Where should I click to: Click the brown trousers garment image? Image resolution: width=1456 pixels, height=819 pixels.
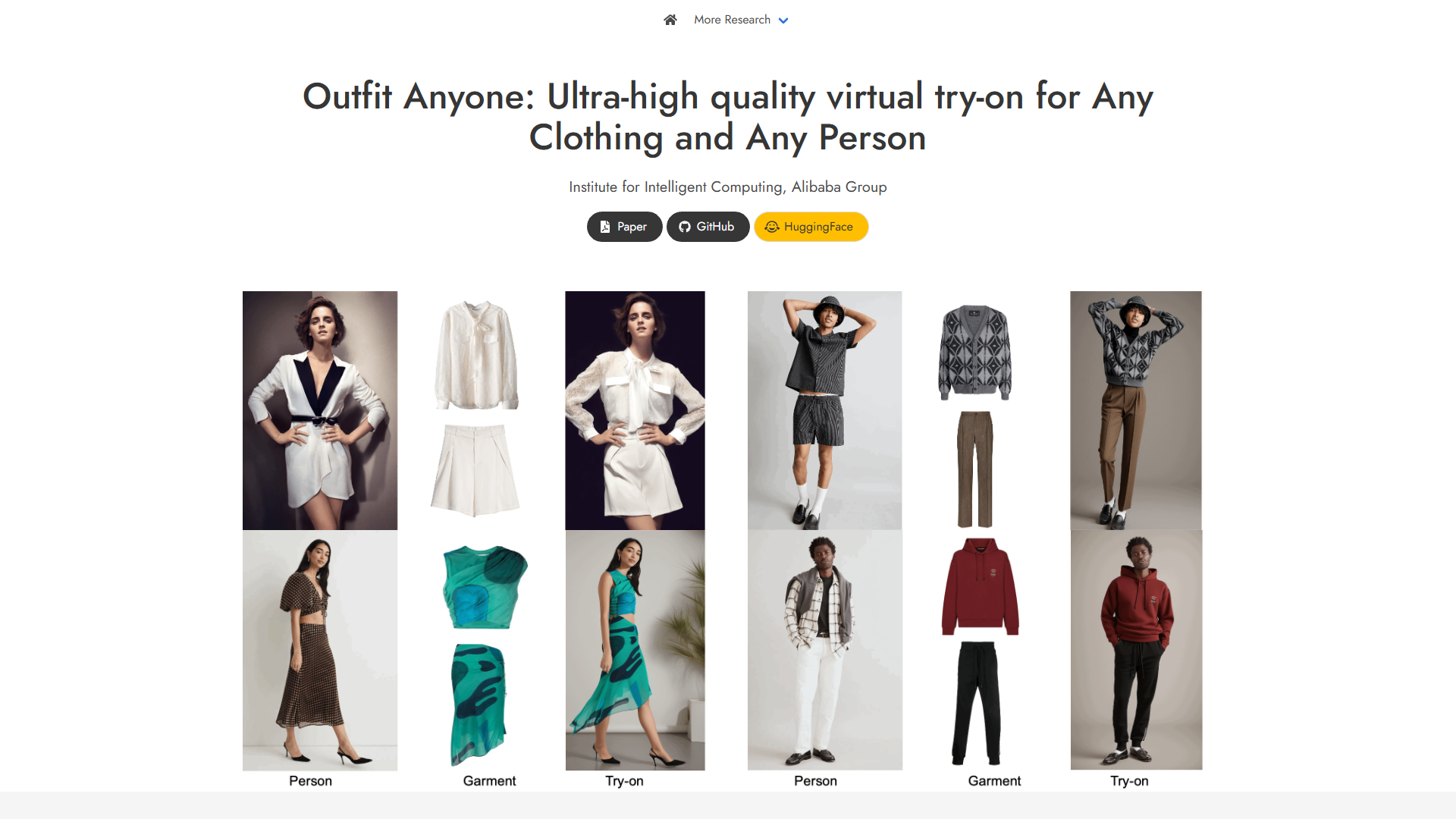[975, 469]
